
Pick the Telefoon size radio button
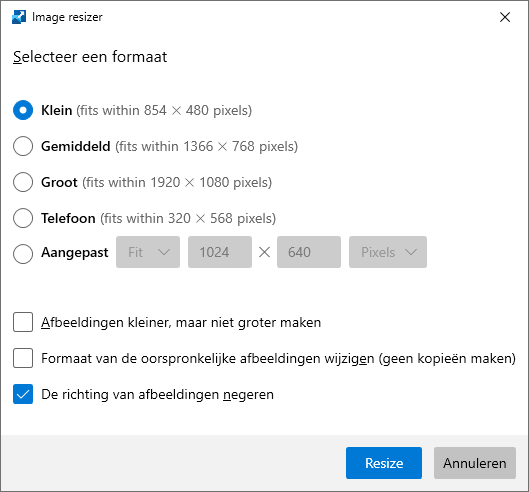click(23, 218)
